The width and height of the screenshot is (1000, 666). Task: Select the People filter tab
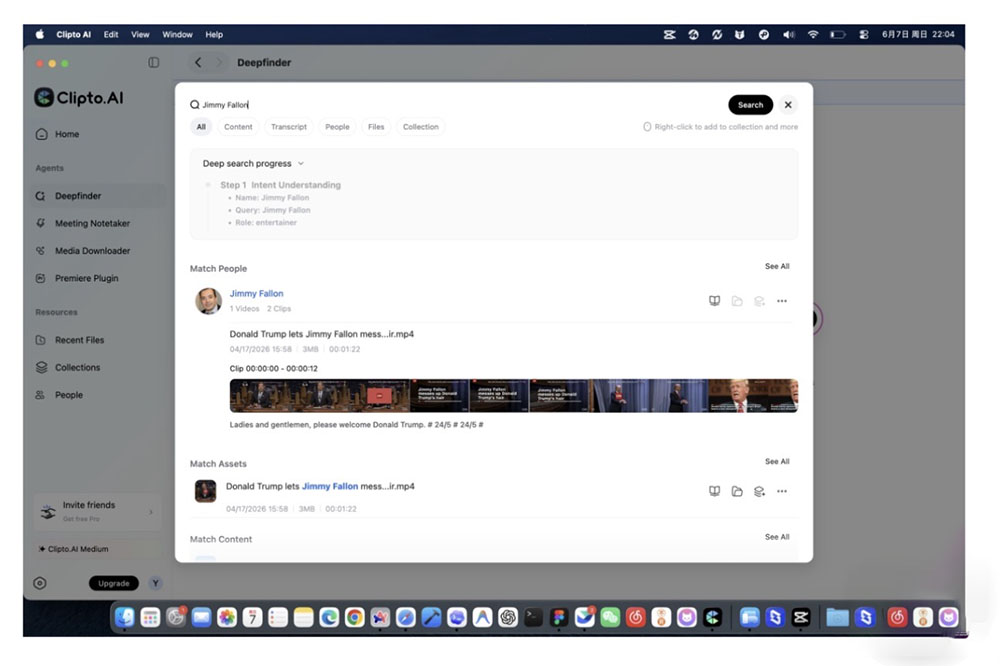coord(337,127)
